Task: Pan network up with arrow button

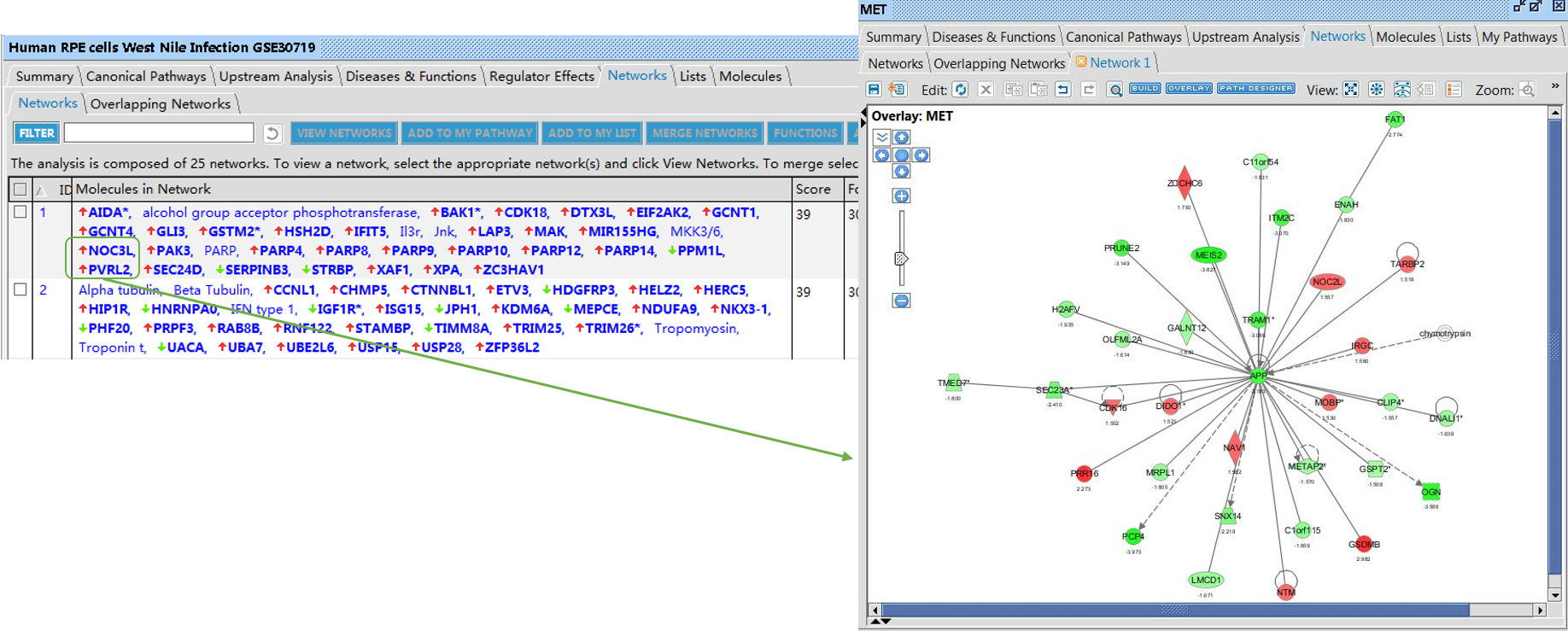Action: (902, 137)
